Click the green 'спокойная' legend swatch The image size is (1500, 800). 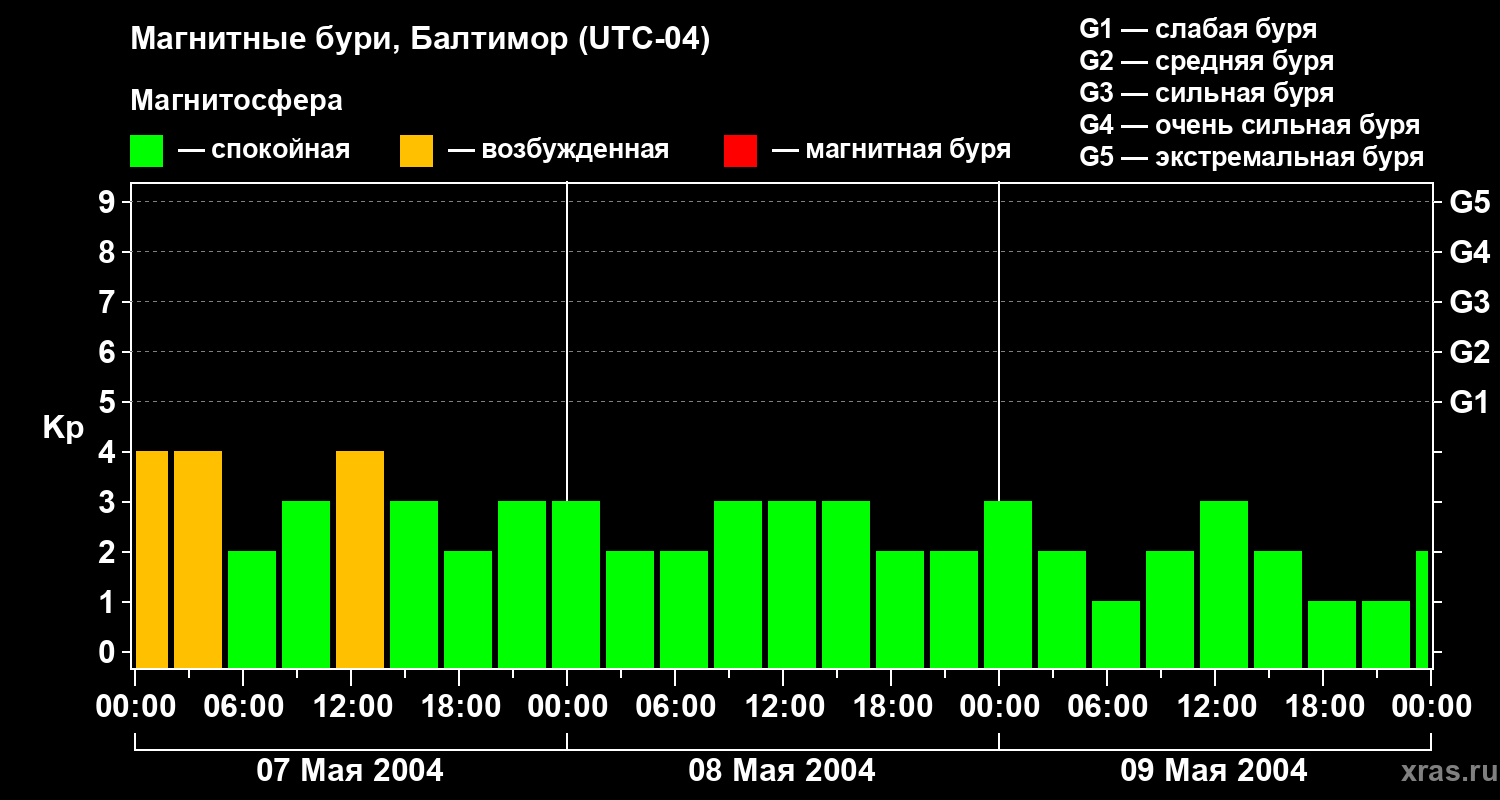pos(146,151)
